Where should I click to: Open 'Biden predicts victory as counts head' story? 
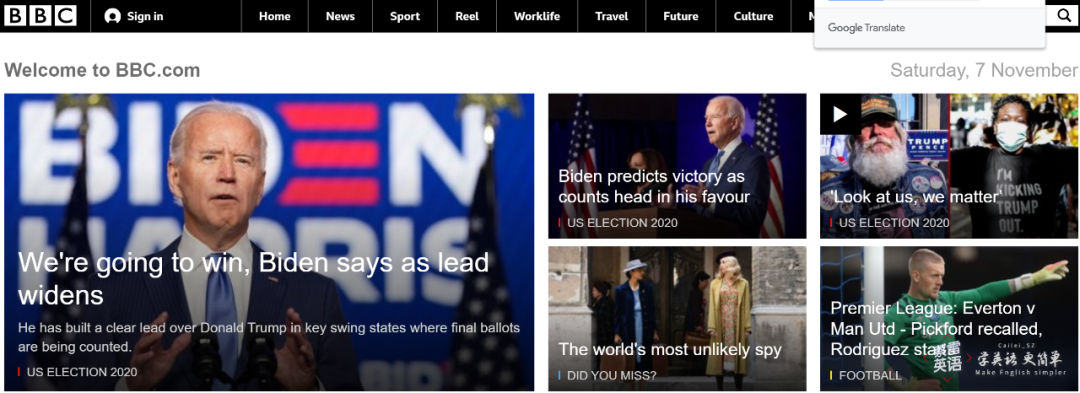pos(654,187)
